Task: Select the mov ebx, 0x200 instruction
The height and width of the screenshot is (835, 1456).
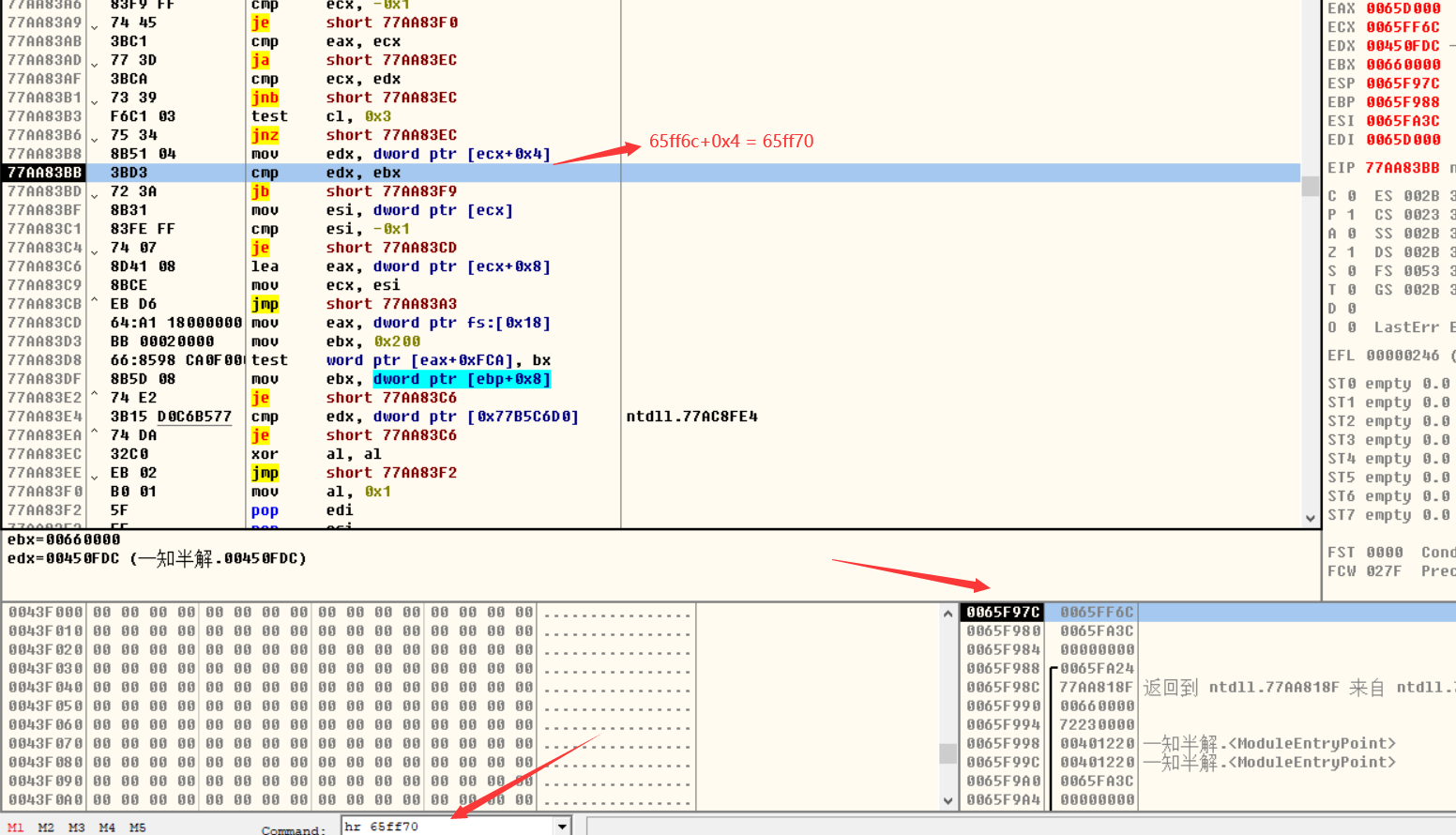Action: coord(336,342)
